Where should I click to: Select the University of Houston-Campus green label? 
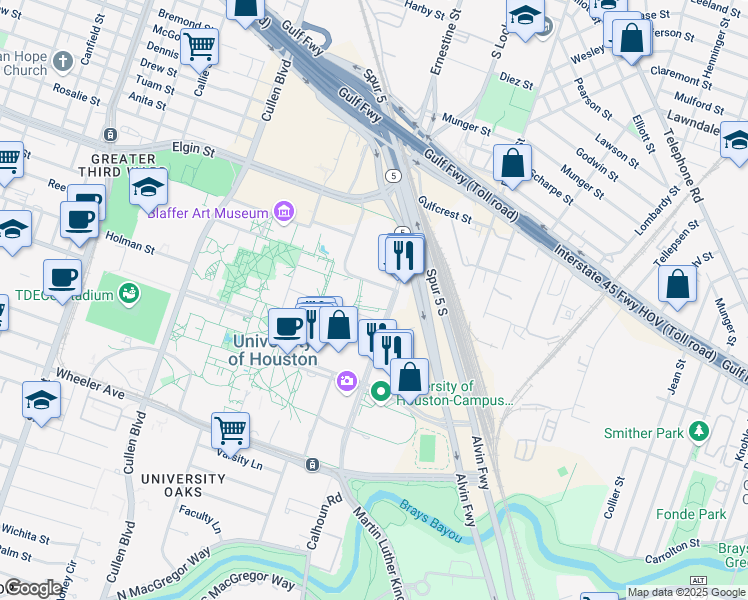click(x=454, y=393)
